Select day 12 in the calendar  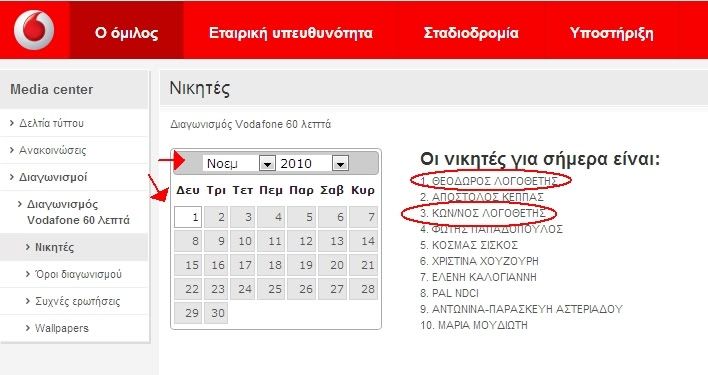301,241
